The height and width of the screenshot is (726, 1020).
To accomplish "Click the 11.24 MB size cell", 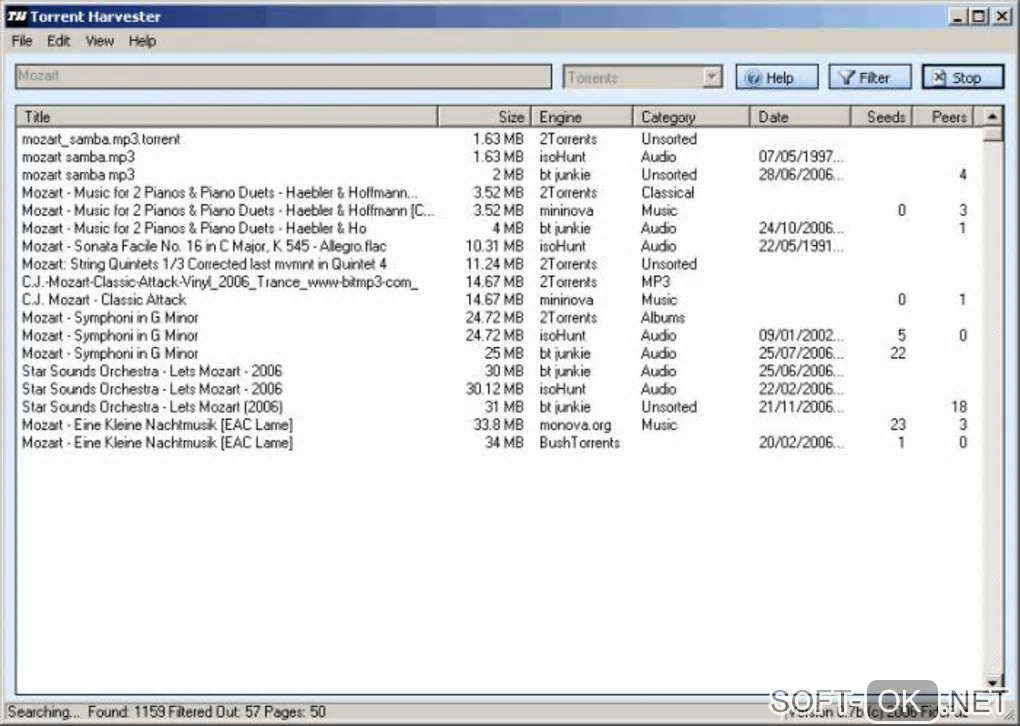I will click(494, 263).
